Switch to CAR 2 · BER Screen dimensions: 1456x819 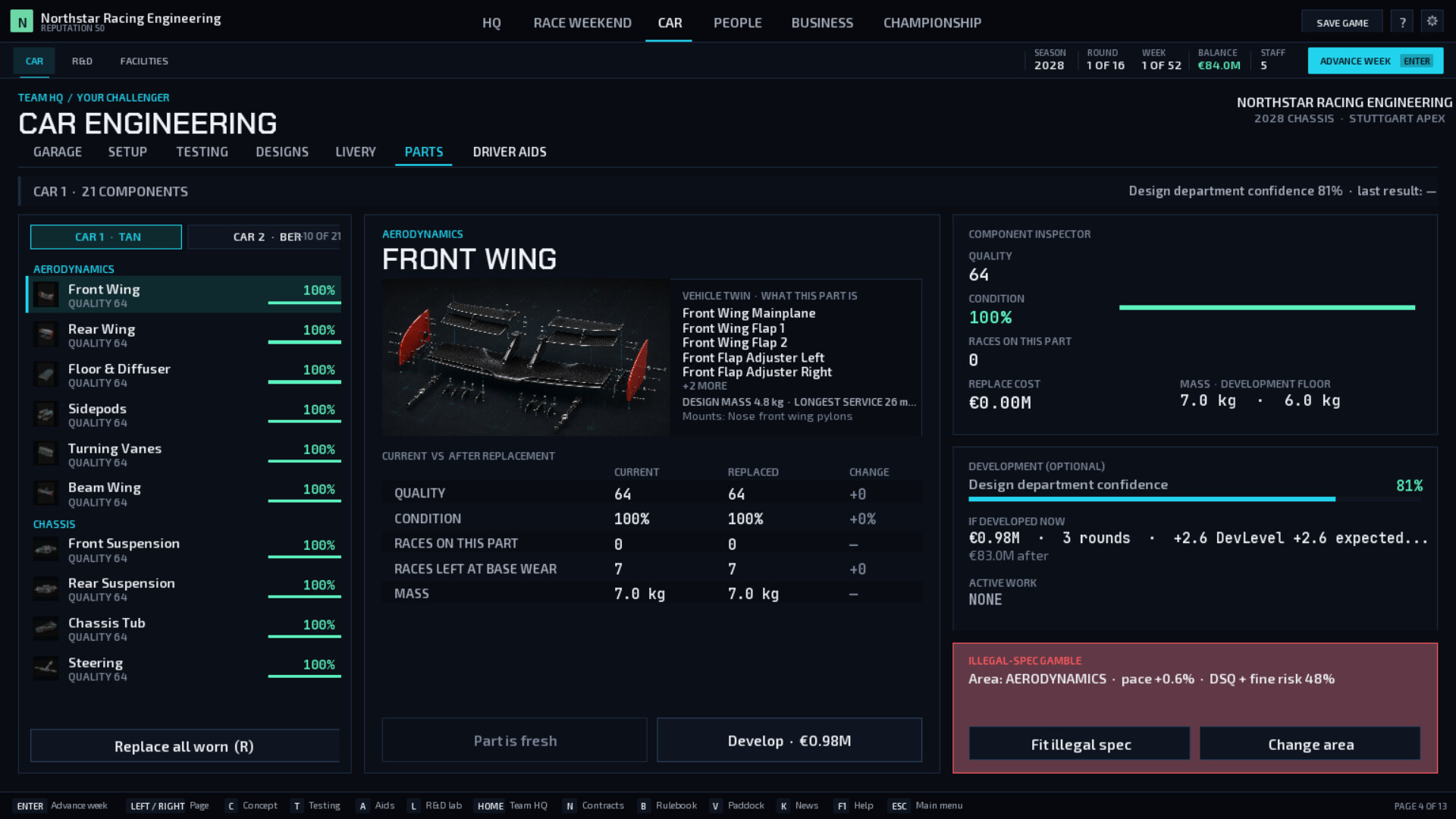point(264,237)
